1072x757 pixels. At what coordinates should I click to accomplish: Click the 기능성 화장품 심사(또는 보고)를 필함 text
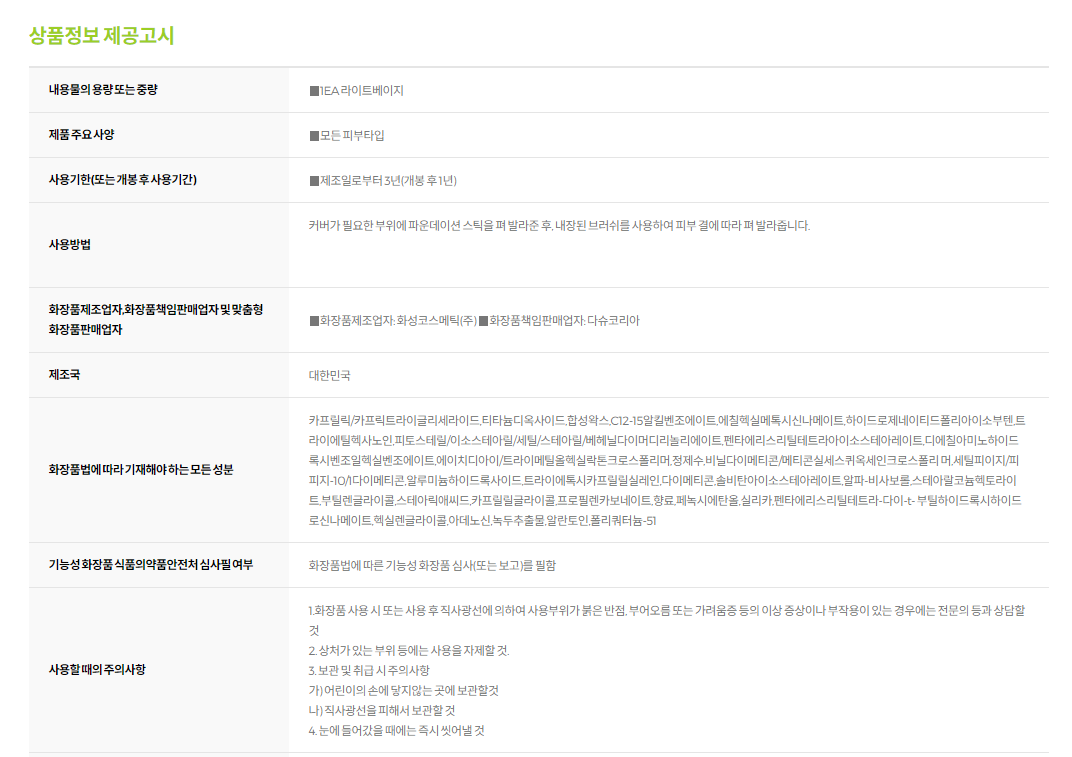(x=432, y=565)
